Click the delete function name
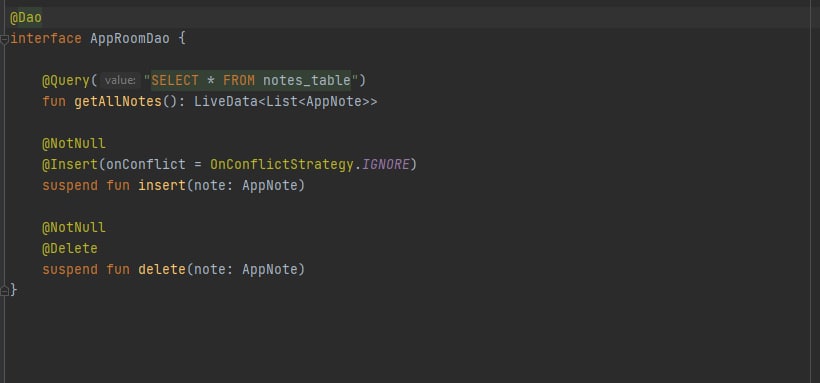The height and width of the screenshot is (383, 820). click(x=162, y=269)
